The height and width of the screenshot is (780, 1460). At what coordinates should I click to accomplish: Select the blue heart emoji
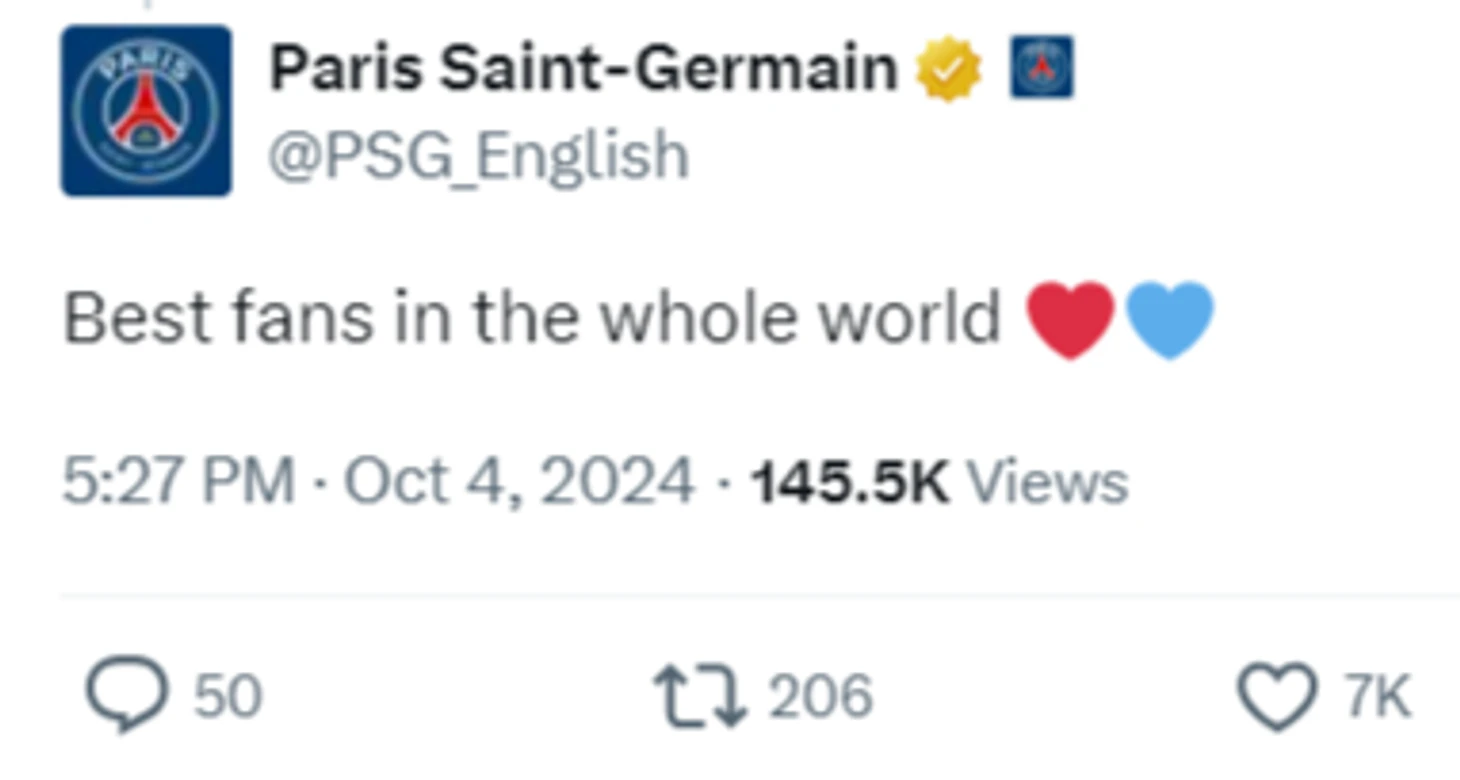1170,320
